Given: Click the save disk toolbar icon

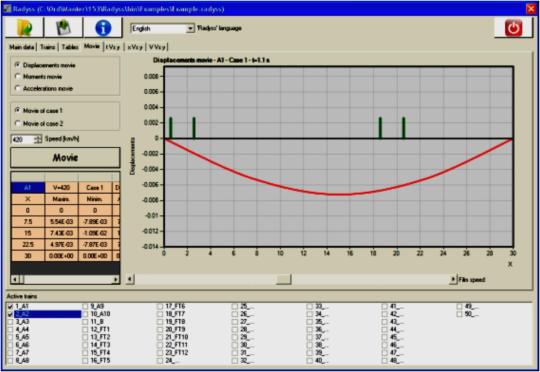Looking at the screenshot, I should pyautogui.click(x=63, y=28).
